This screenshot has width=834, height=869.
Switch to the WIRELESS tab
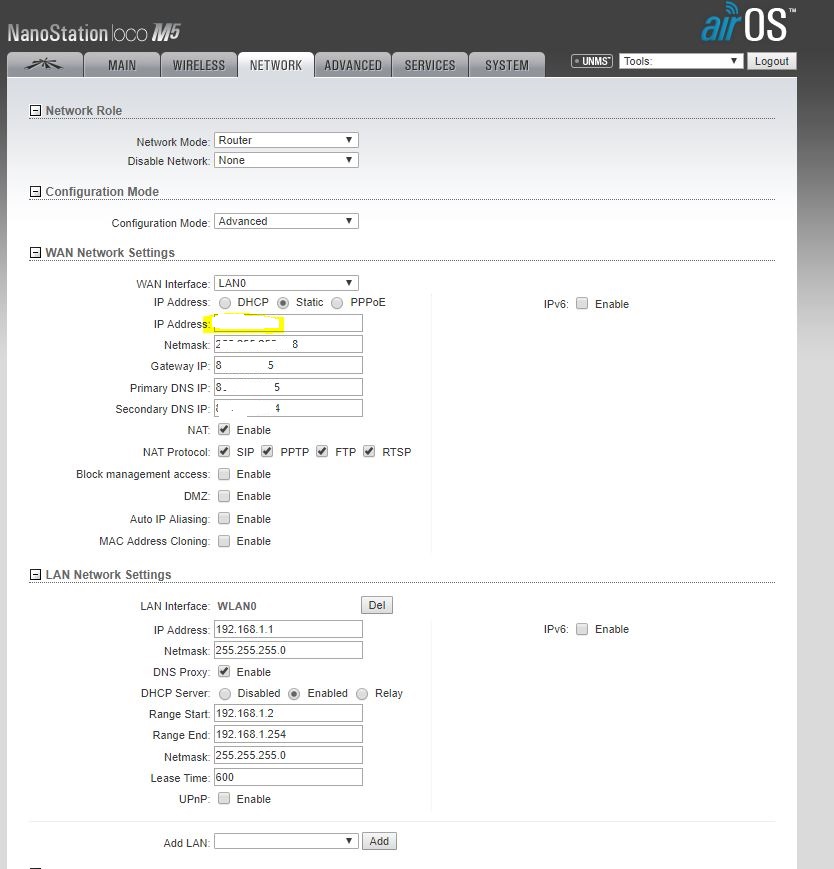(x=199, y=65)
